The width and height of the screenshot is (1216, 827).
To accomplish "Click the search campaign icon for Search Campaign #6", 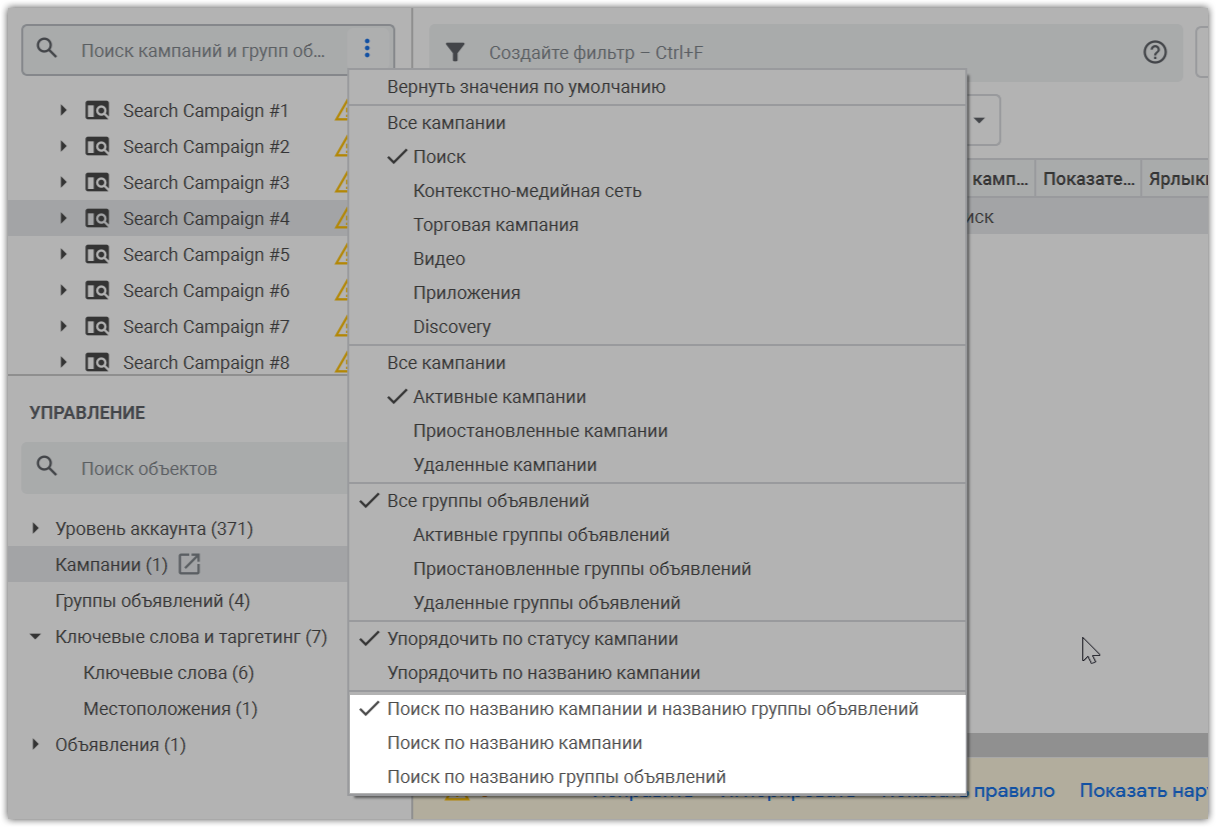I will coord(97,291).
